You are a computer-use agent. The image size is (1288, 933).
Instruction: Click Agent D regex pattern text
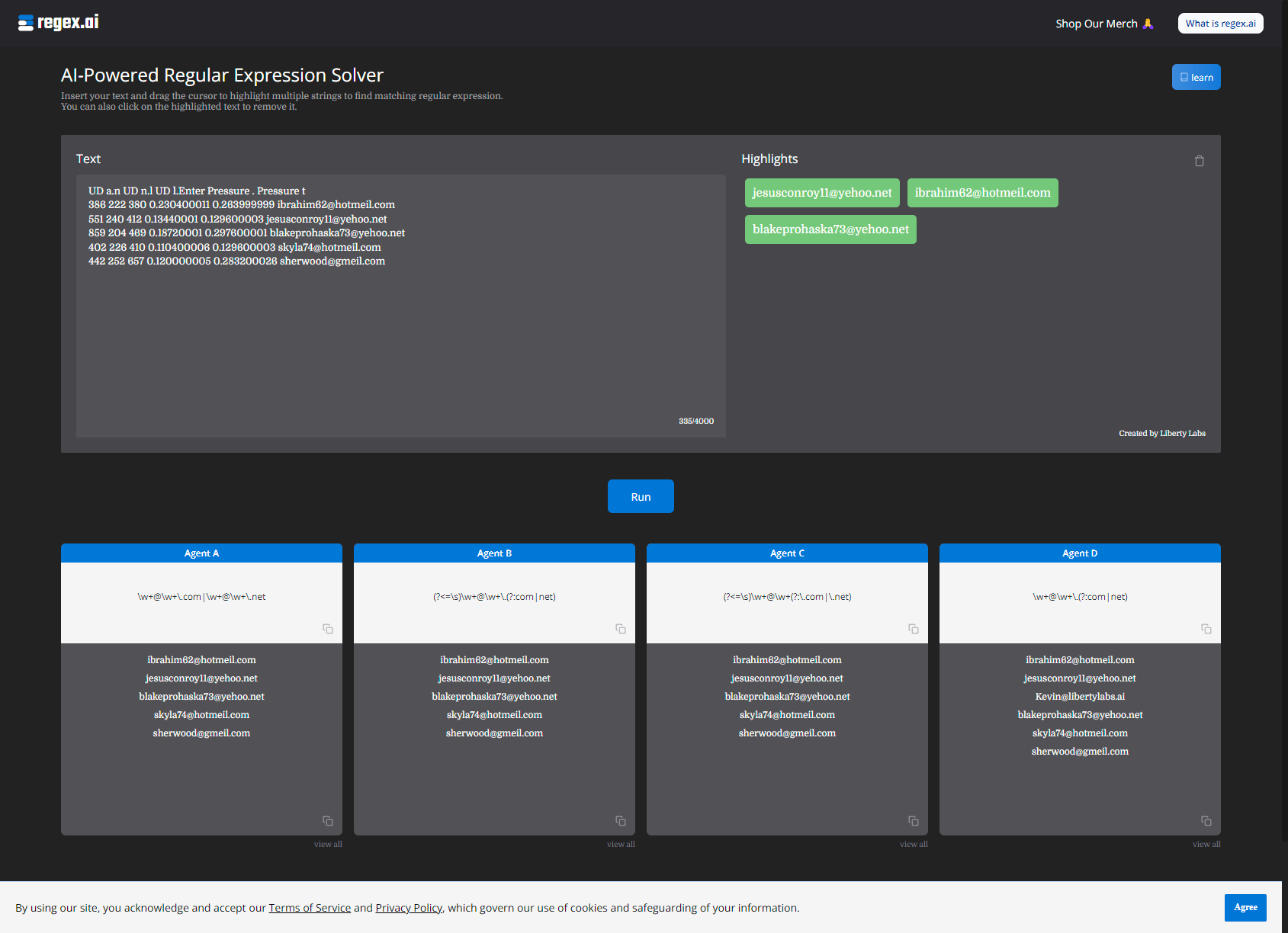tap(1080, 597)
